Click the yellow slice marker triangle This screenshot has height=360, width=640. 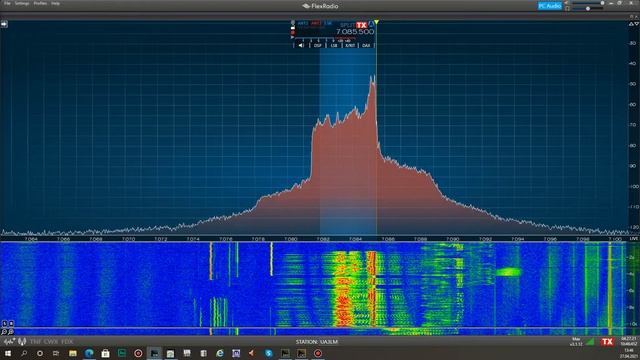click(376, 22)
